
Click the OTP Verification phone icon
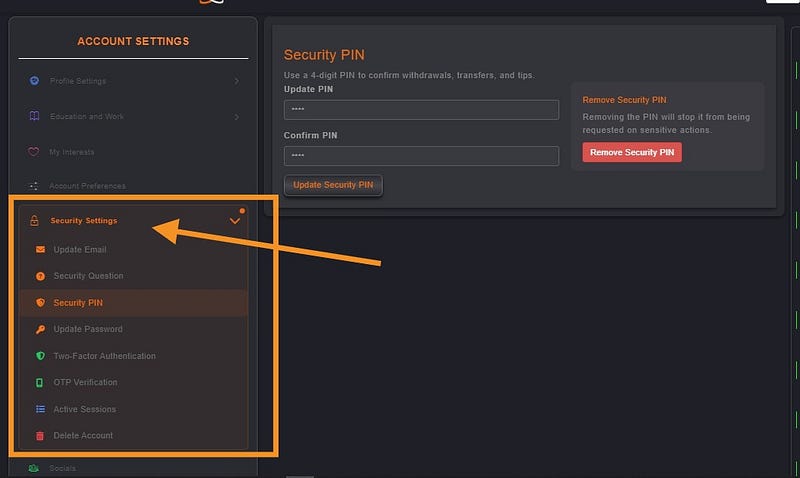[x=39, y=382]
